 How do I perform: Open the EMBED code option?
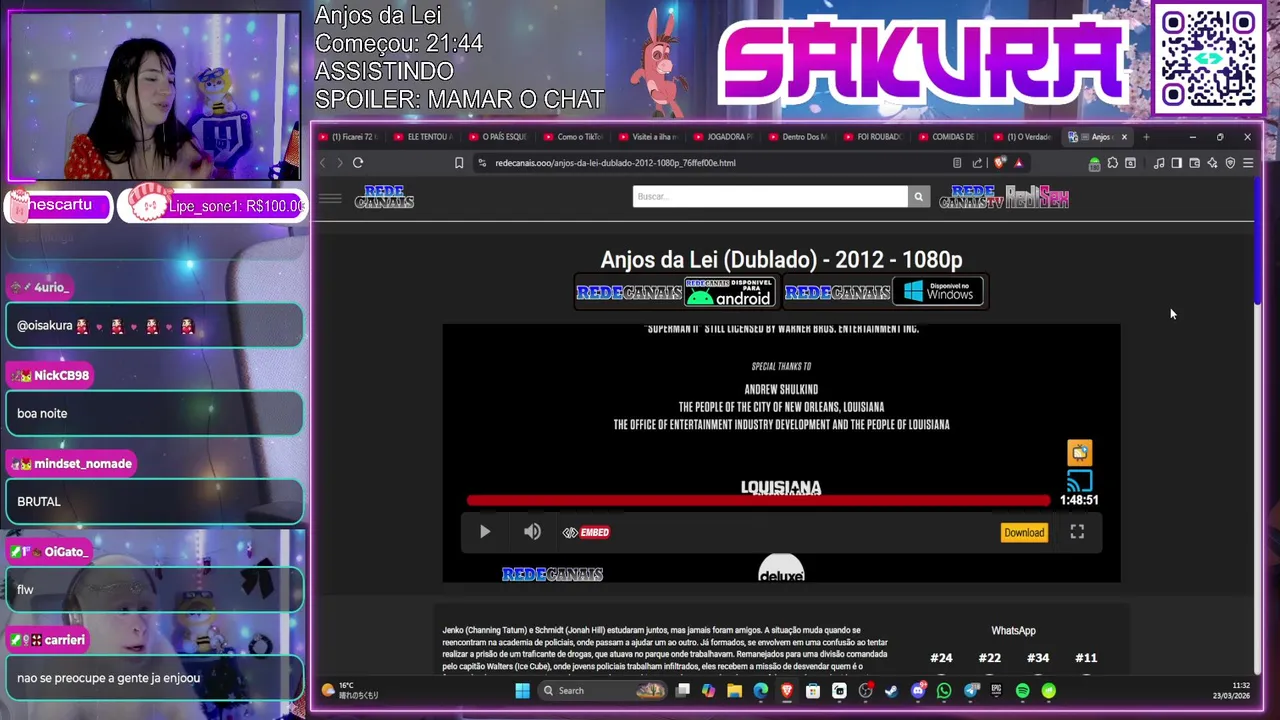pyautogui.click(x=586, y=532)
